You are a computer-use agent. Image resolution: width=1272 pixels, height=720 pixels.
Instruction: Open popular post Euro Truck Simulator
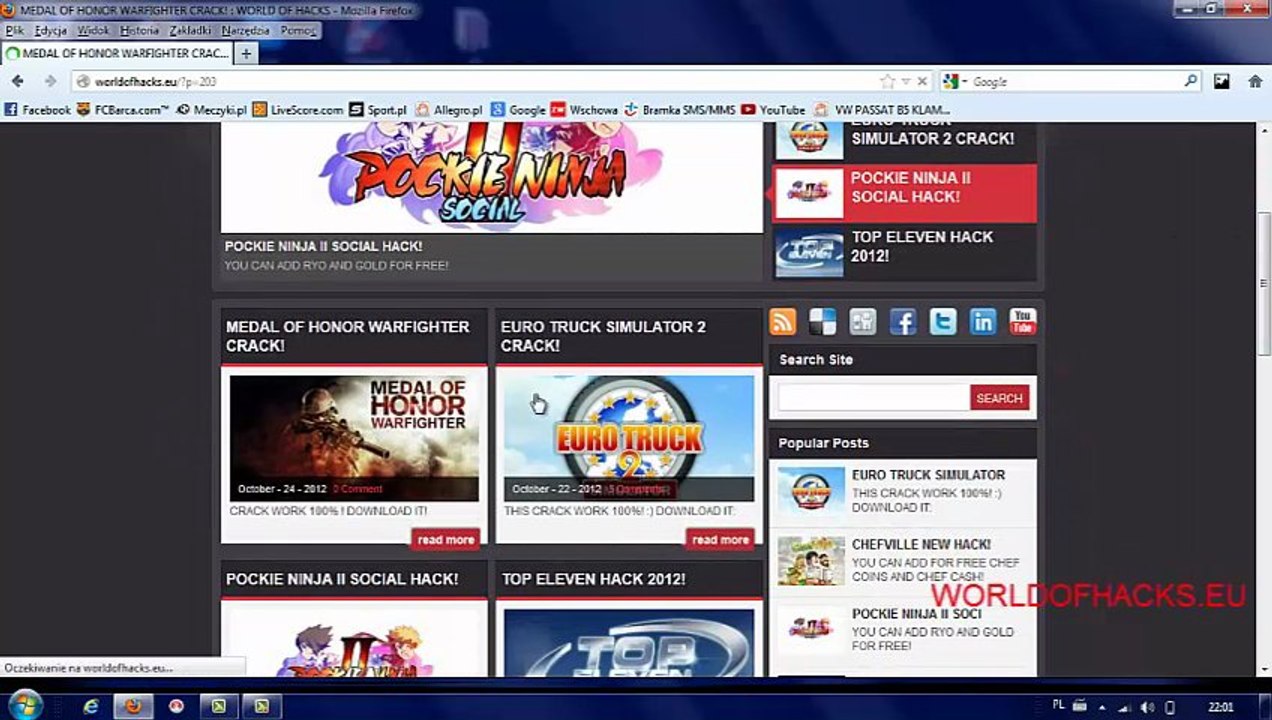[x=928, y=475]
